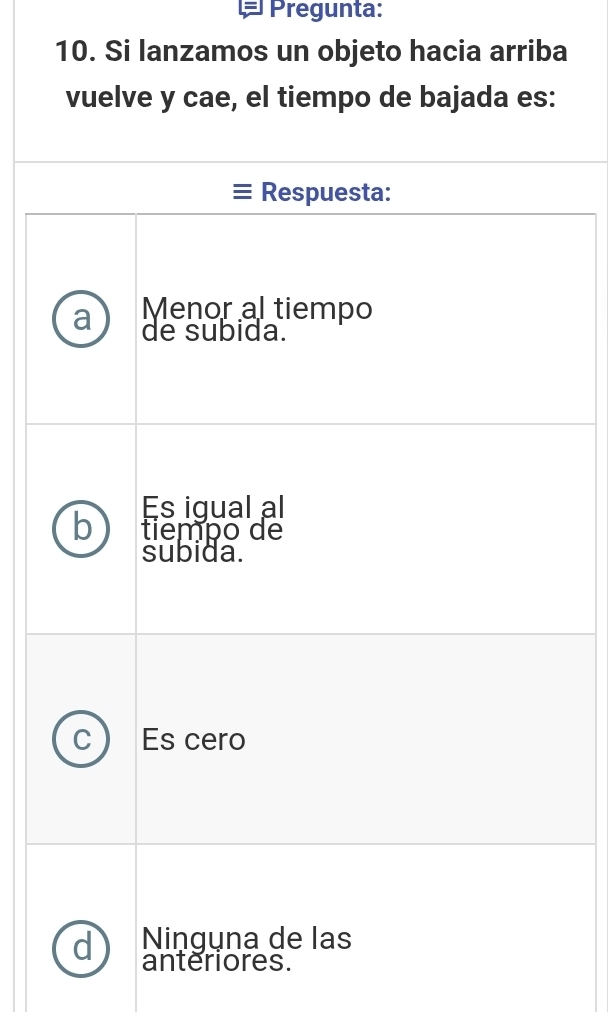Select radio option c circle
The image size is (608, 1012).
point(80,739)
